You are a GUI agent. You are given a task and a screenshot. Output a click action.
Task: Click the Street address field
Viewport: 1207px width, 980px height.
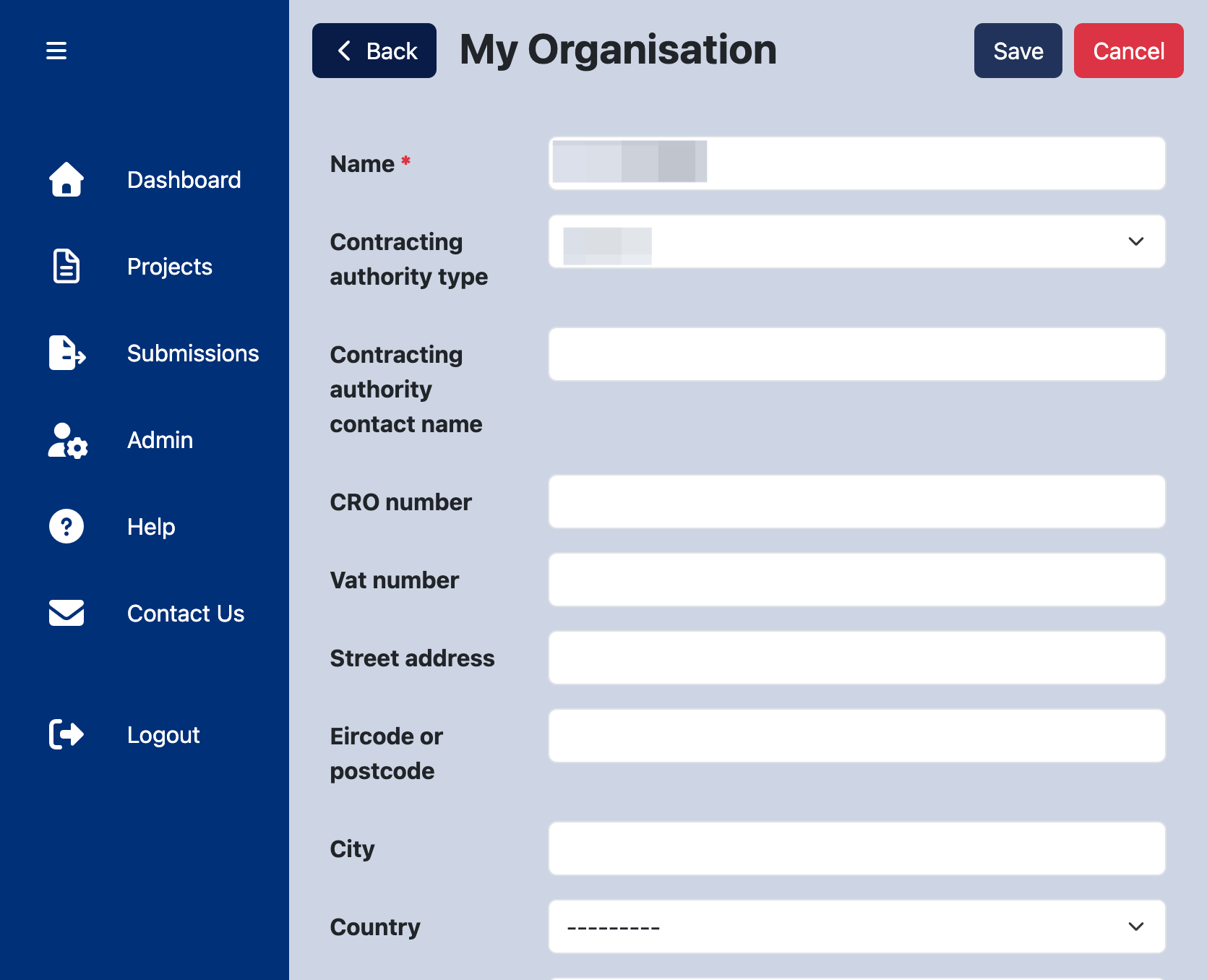pyautogui.click(x=857, y=658)
